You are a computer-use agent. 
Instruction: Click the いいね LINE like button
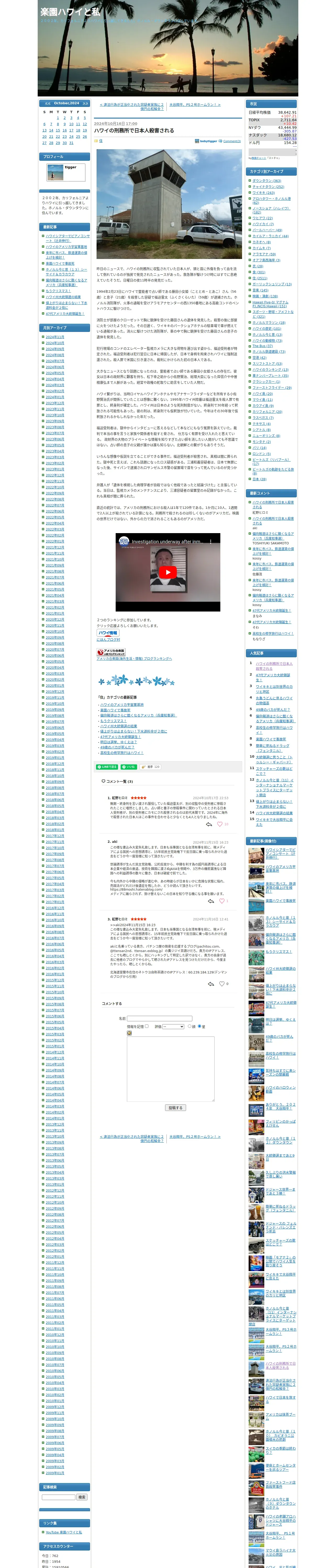(129, 767)
